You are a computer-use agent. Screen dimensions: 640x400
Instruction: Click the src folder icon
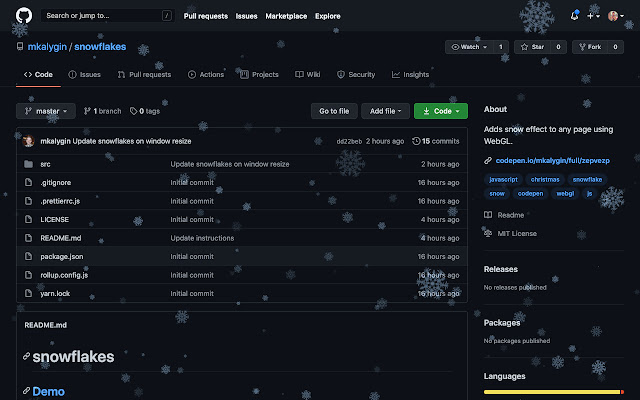(x=29, y=163)
